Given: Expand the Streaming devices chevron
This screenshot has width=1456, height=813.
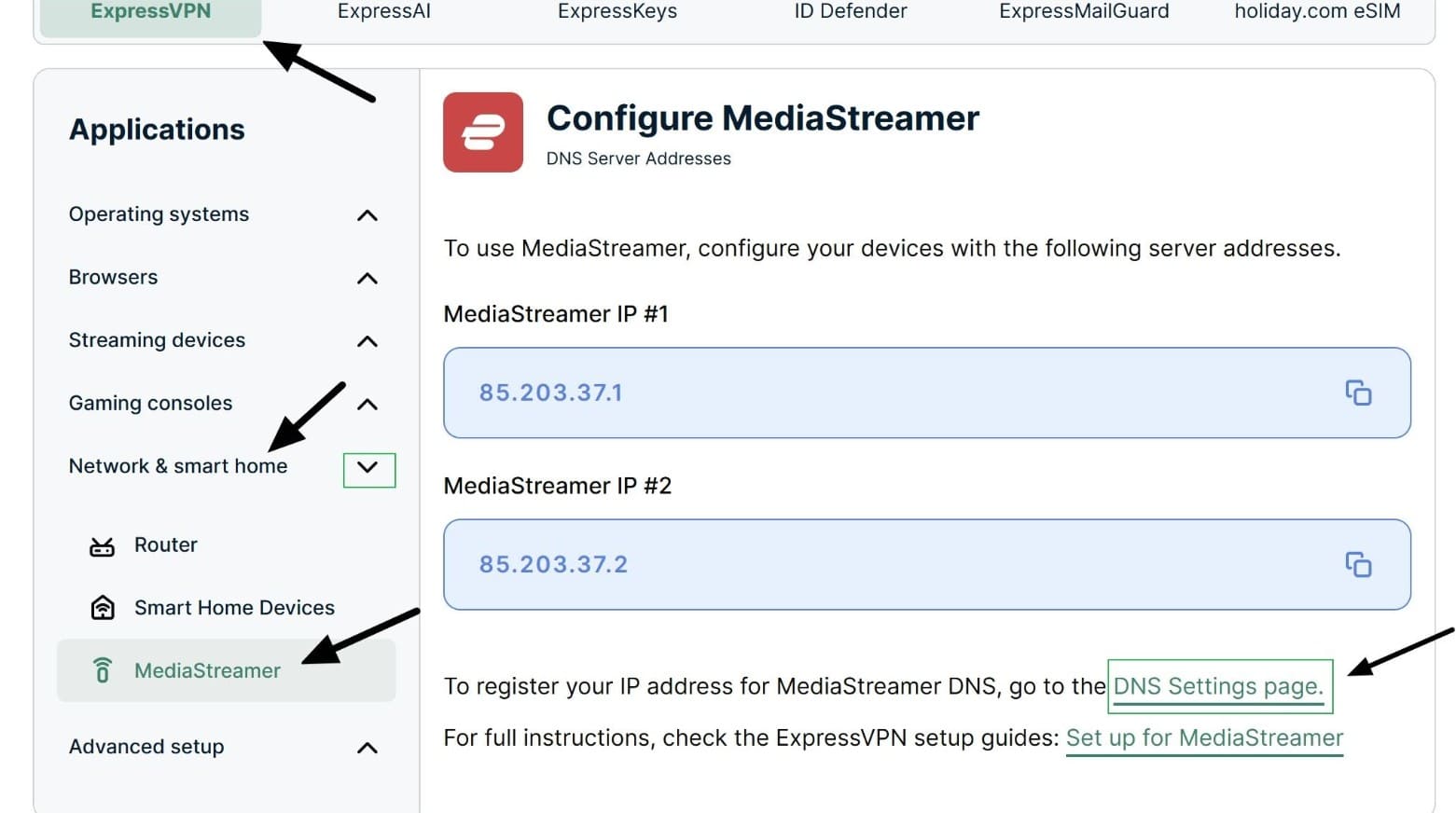Looking at the screenshot, I should tap(367, 341).
